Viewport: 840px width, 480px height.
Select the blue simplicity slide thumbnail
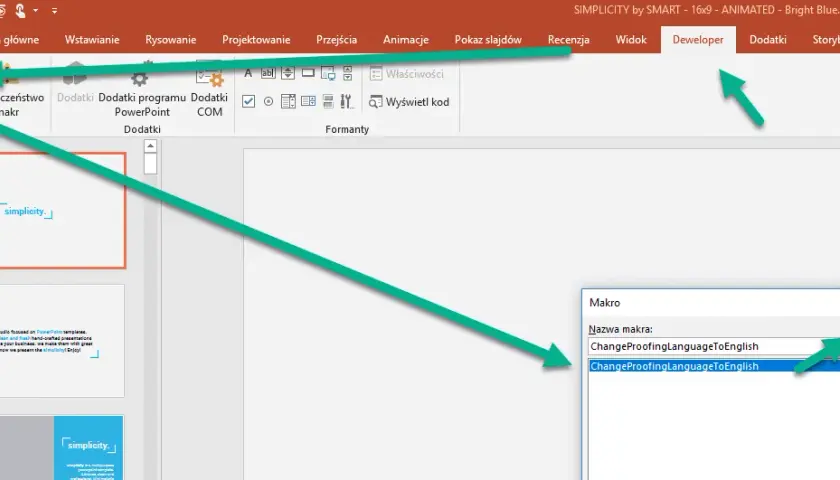pos(62,448)
